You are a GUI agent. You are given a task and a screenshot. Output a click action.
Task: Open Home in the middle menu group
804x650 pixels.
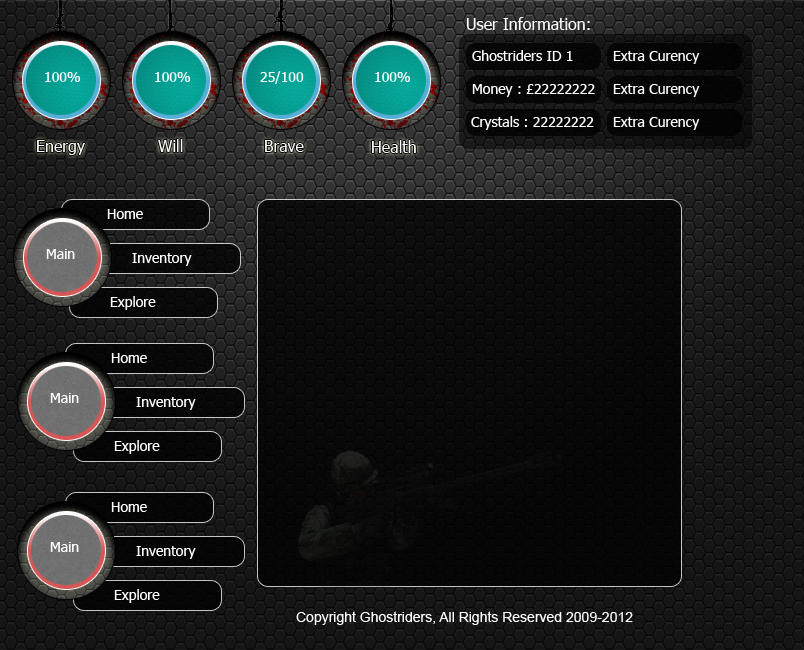click(139, 358)
